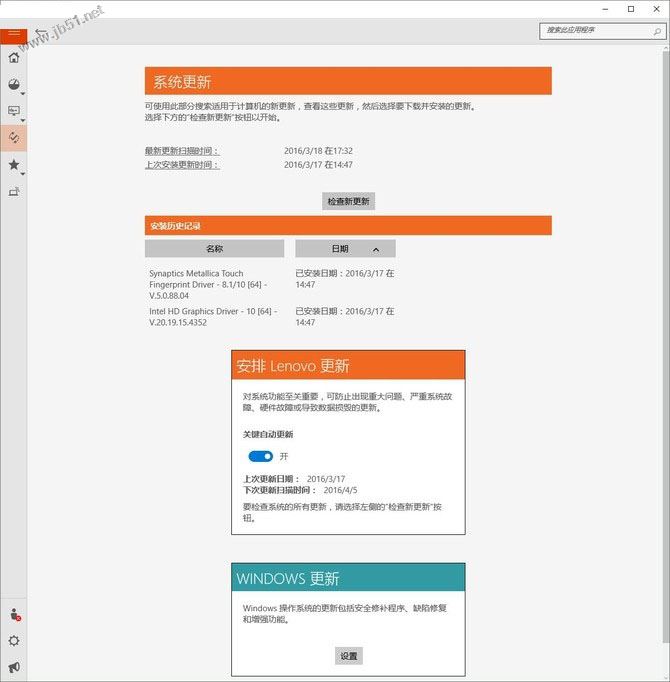Select the Intel HD Graphics Driver entry
Image resolution: width=670 pixels, height=682 pixels.
[x=213, y=317]
